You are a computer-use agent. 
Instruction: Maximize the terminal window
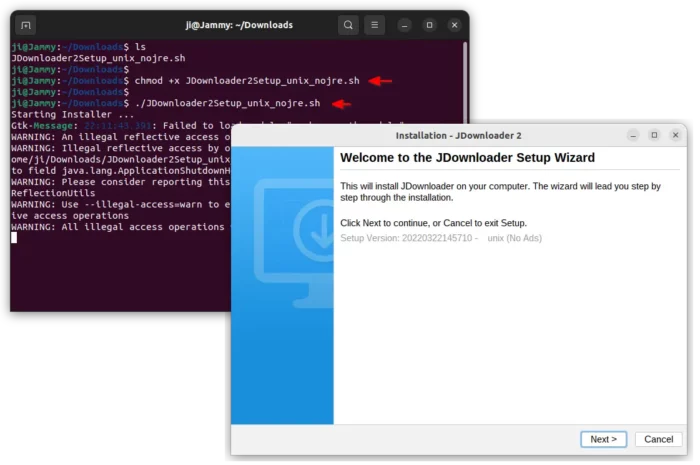coord(429,25)
